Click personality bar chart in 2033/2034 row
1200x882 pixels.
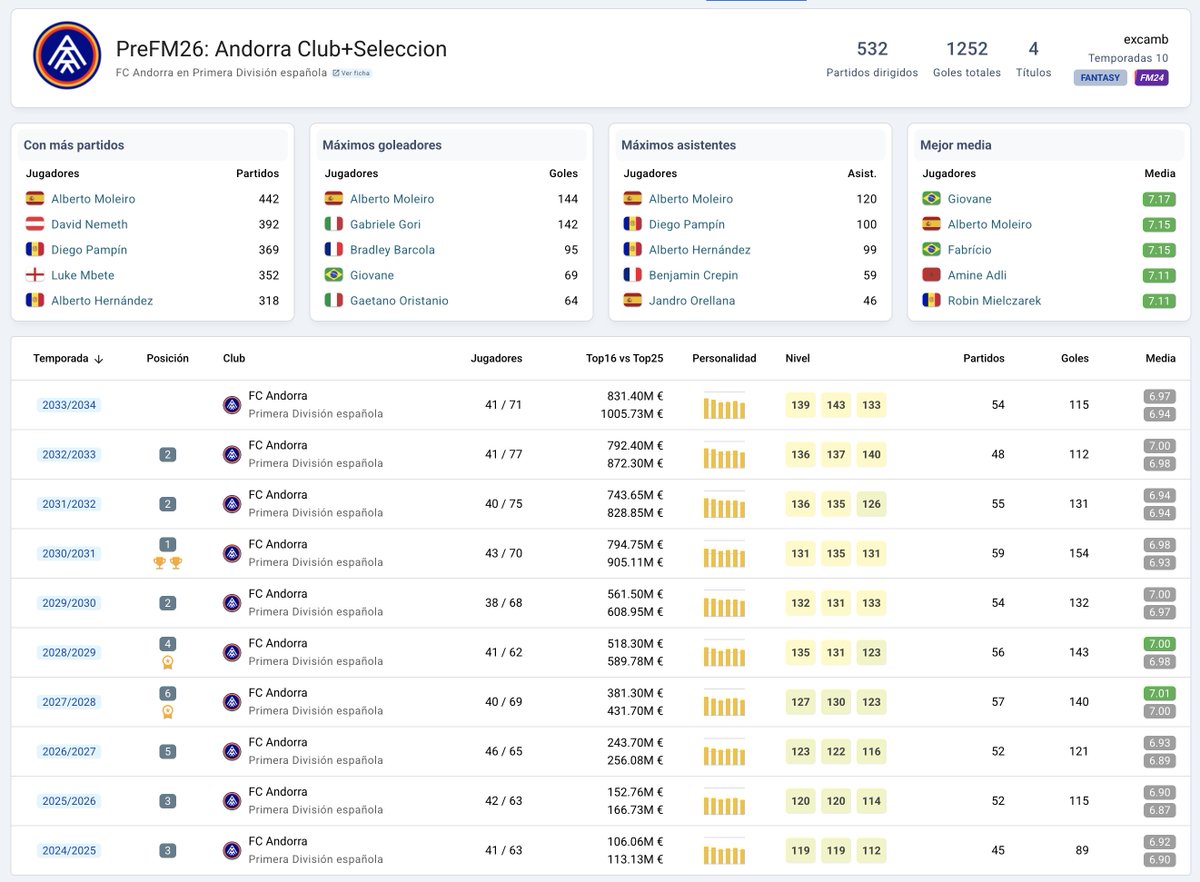point(724,406)
